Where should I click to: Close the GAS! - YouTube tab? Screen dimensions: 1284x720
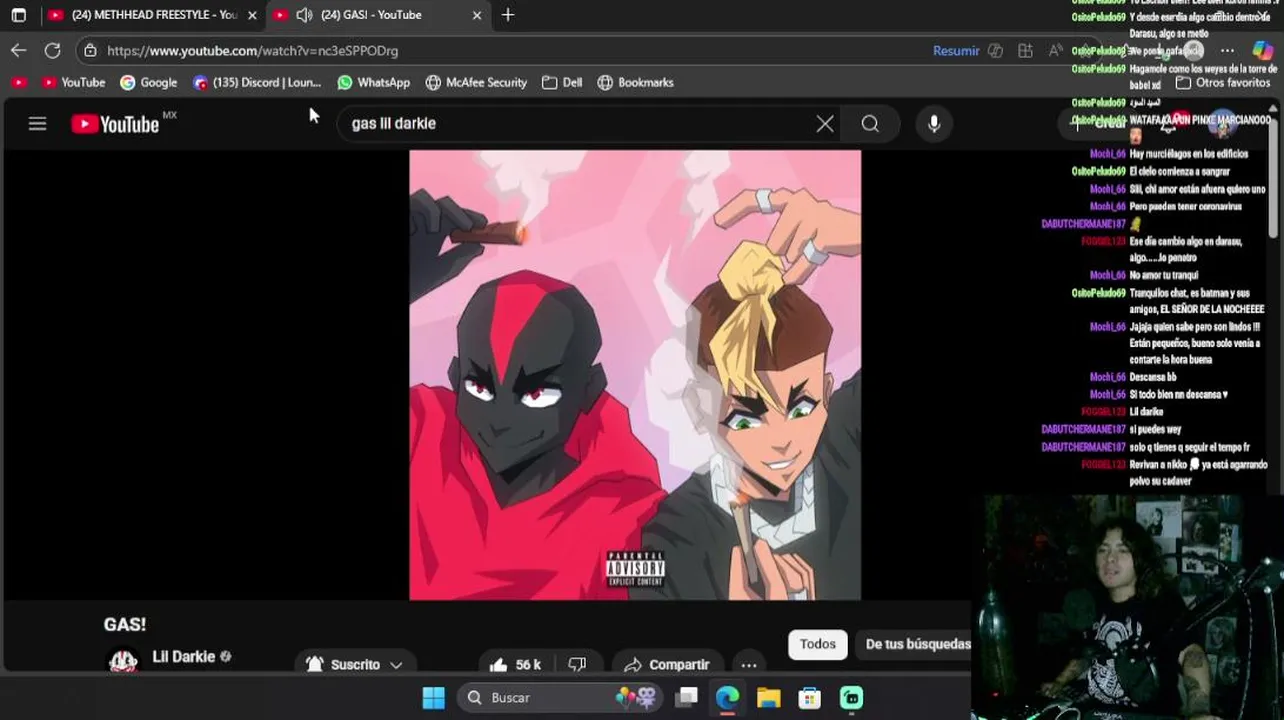[x=477, y=15]
